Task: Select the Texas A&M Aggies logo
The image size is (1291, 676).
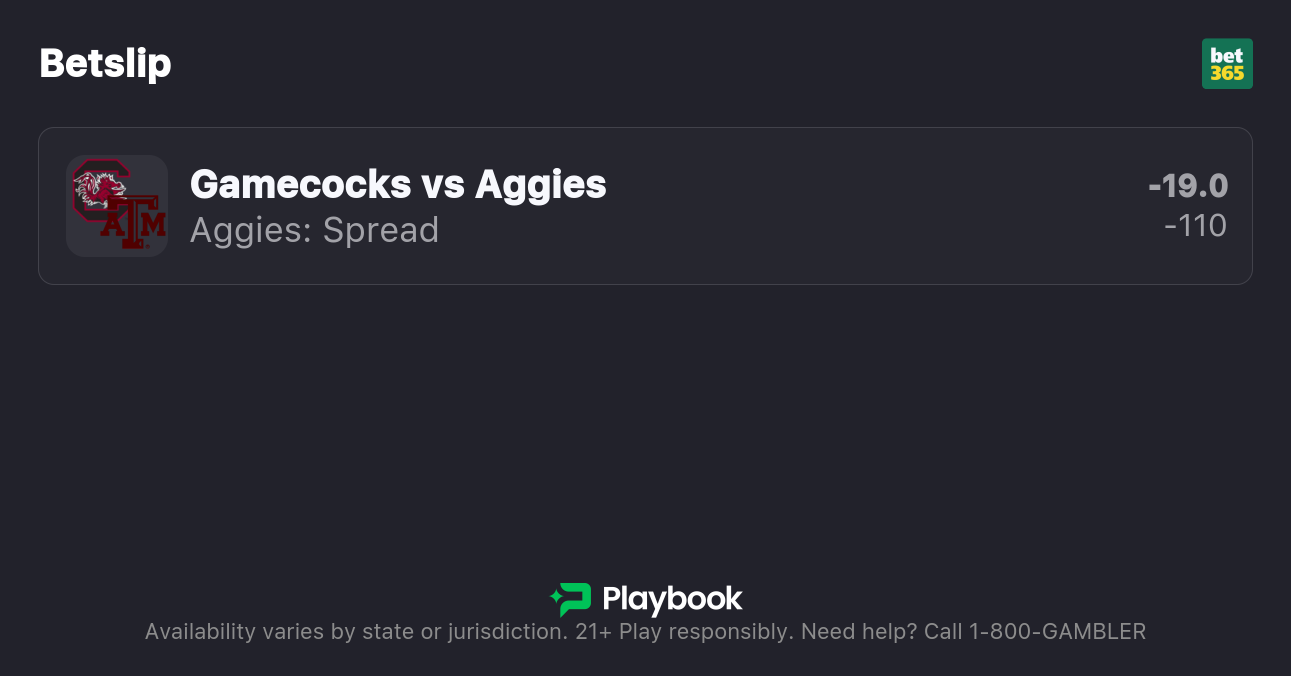Action: (x=133, y=225)
